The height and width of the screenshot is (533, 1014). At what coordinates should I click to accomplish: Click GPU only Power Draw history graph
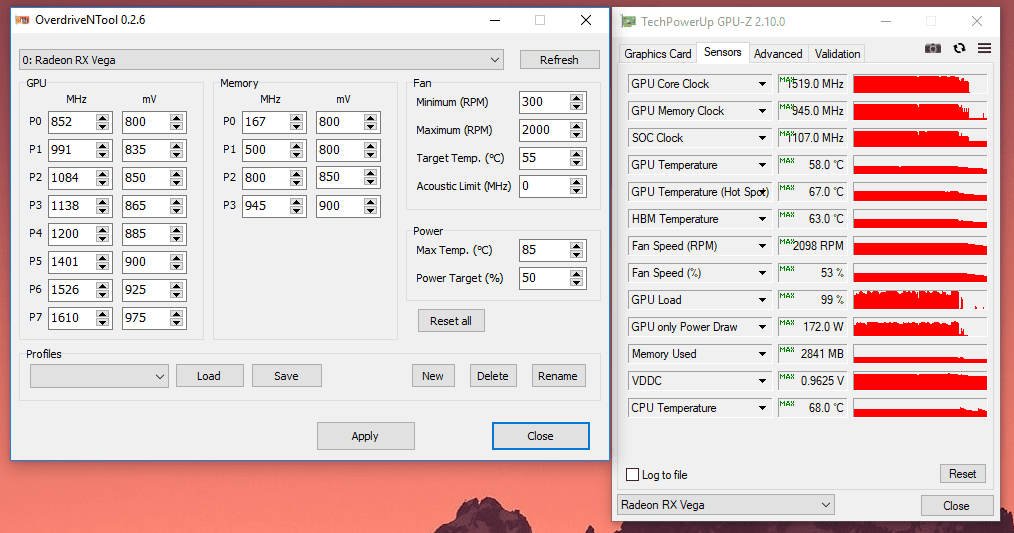click(920, 327)
